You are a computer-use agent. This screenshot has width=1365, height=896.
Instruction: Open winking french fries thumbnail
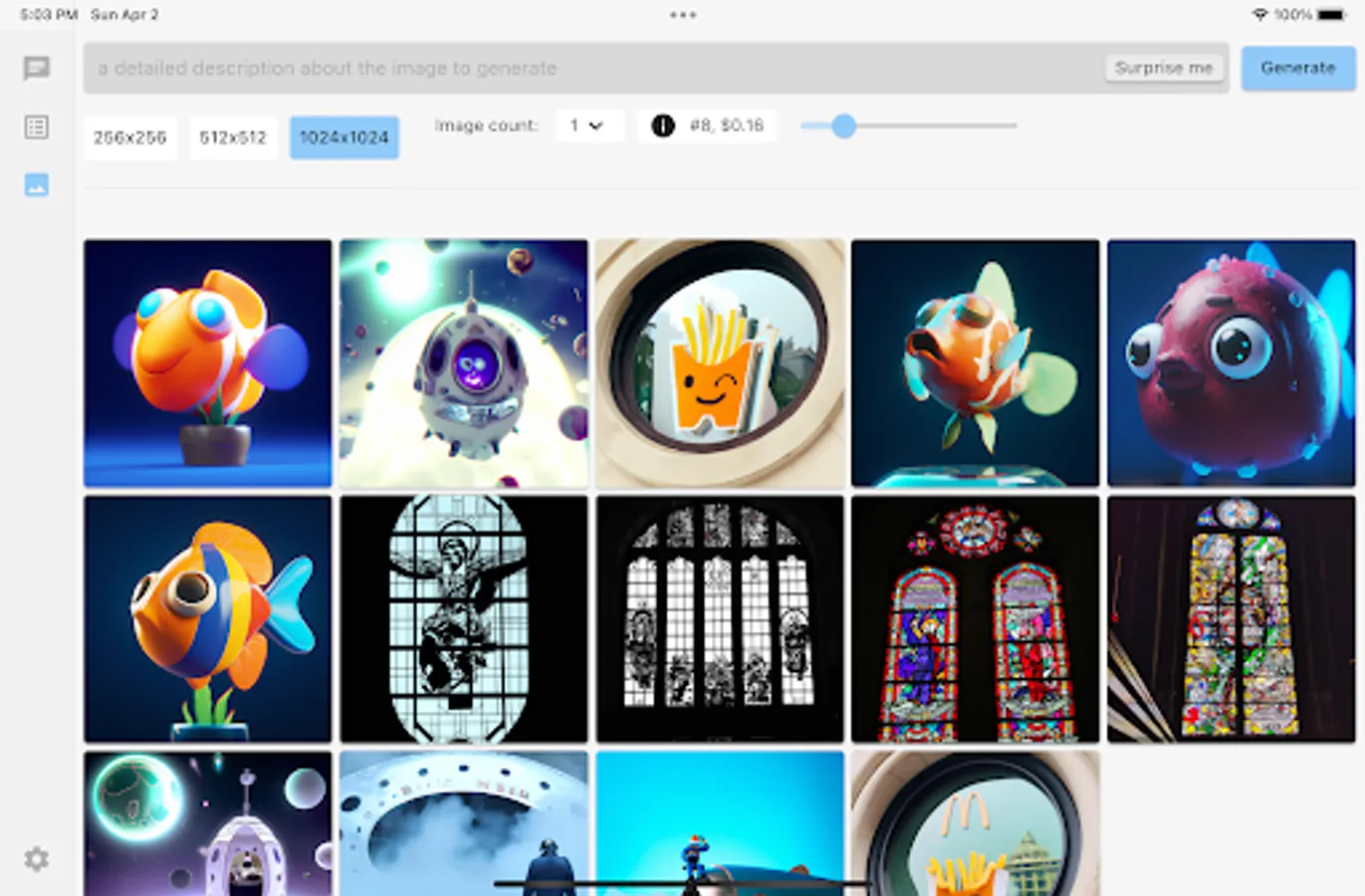[x=720, y=363]
